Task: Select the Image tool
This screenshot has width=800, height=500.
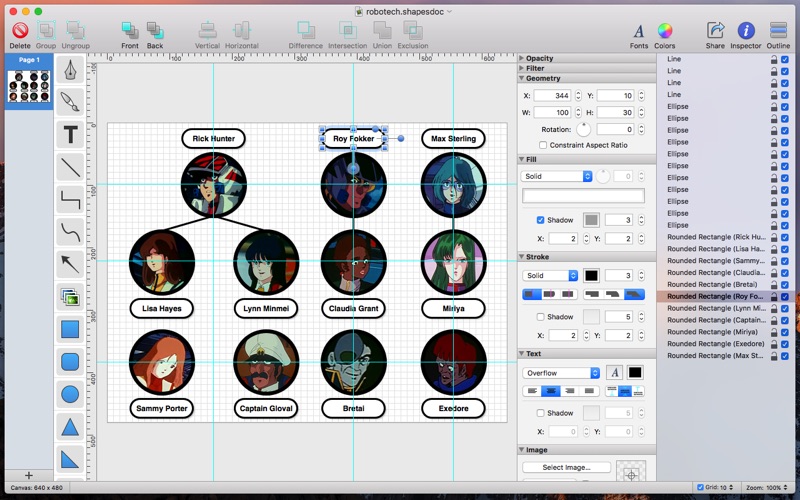Action: tap(70, 297)
